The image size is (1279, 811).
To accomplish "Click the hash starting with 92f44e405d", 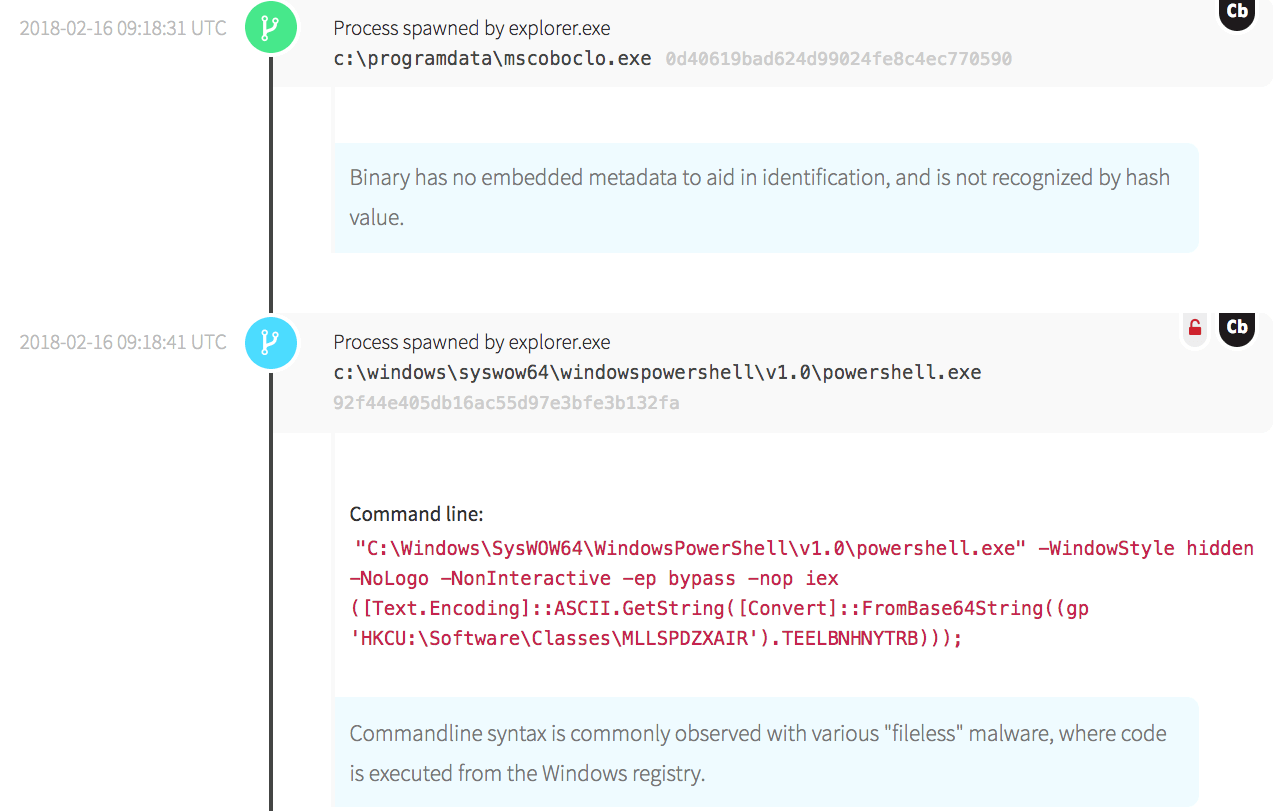I will pos(506,403).
